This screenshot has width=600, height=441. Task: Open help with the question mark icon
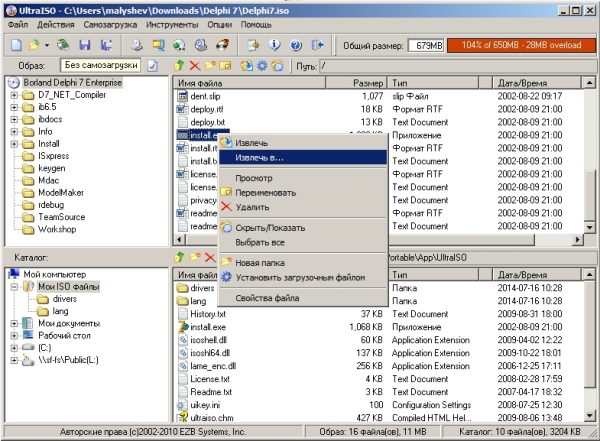(296, 45)
